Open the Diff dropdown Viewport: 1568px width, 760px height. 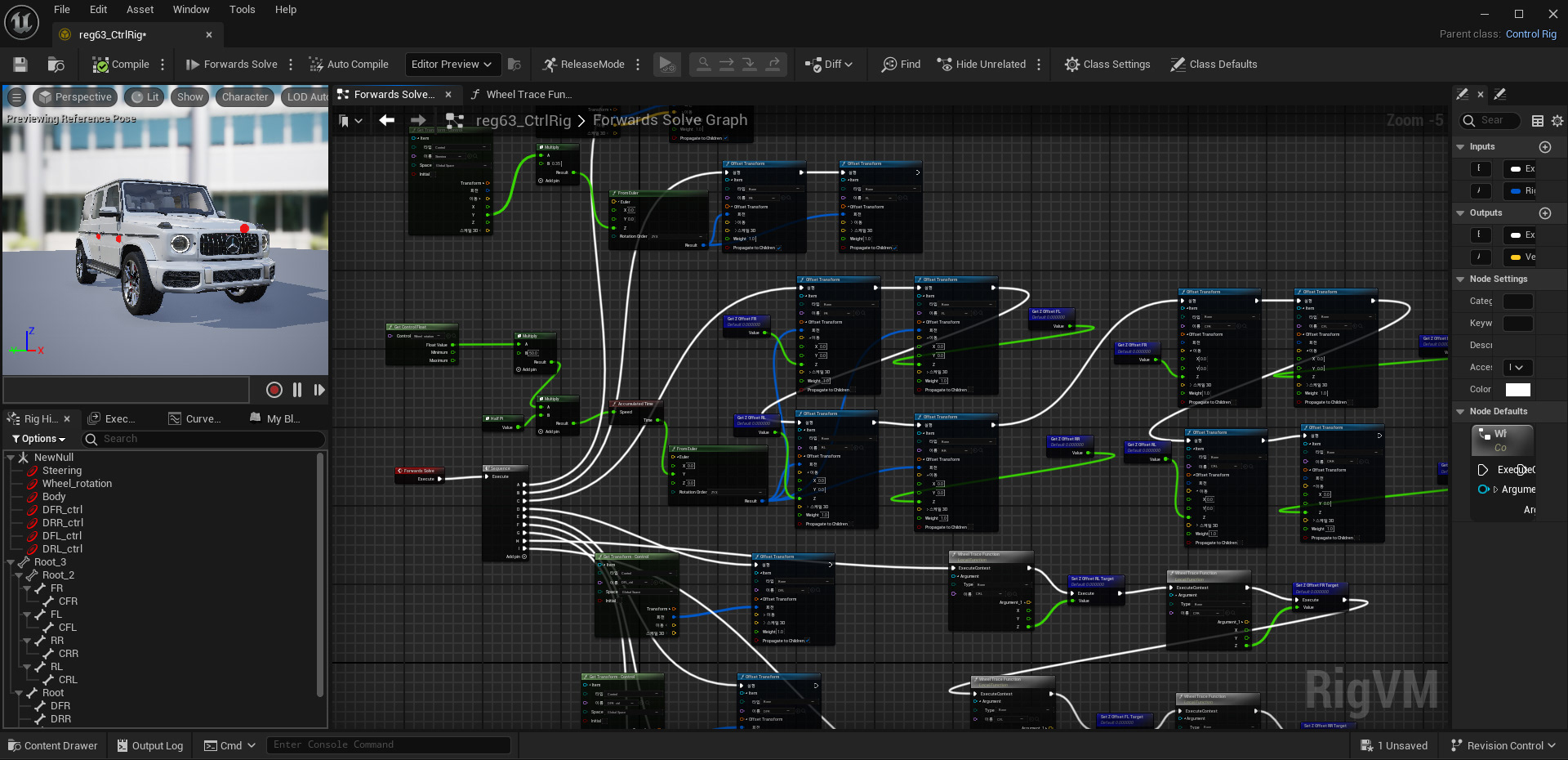829,65
